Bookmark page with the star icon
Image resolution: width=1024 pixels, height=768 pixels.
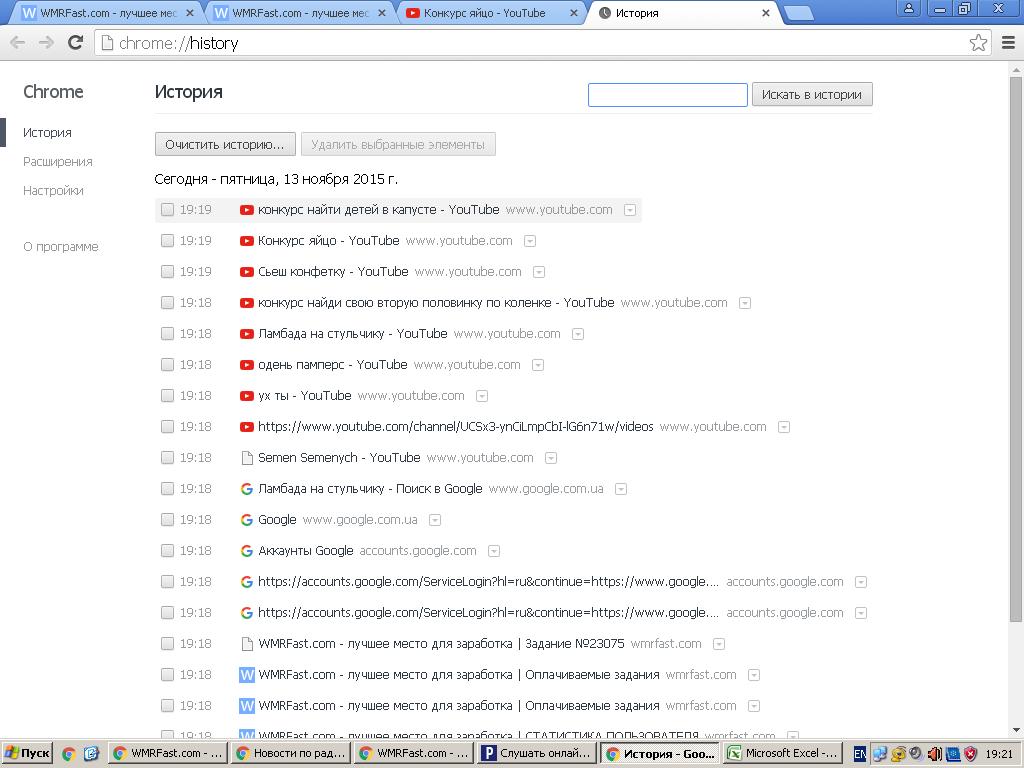click(978, 43)
